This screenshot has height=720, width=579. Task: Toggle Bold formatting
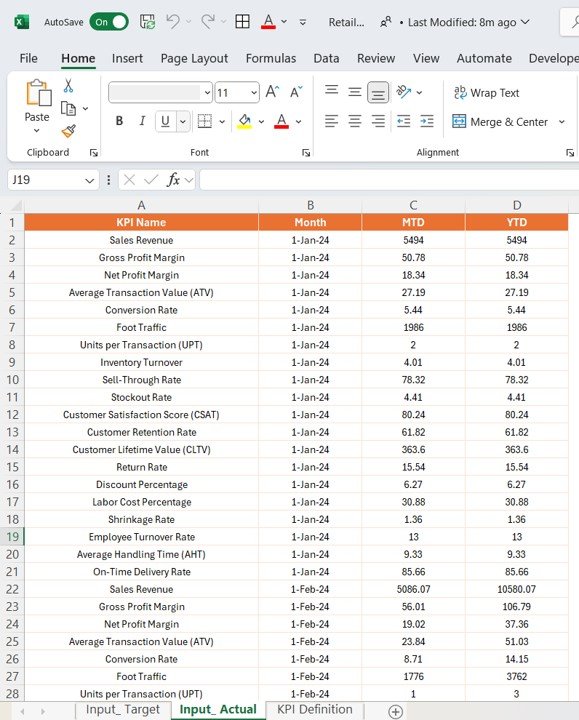tap(119, 121)
